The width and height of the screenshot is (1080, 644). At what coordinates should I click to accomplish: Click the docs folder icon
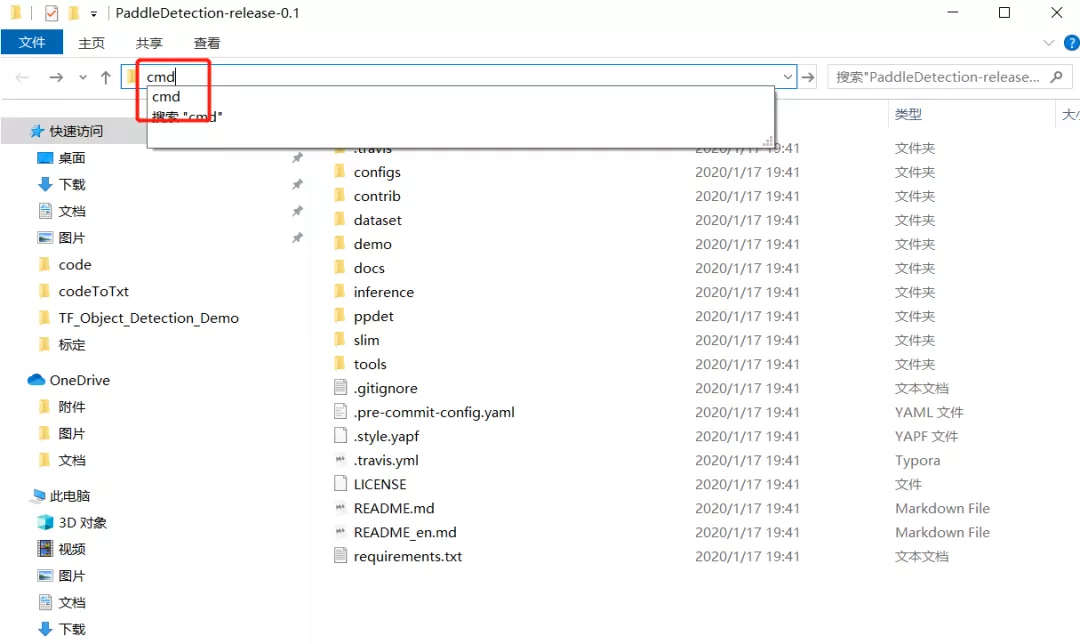pyautogui.click(x=340, y=268)
